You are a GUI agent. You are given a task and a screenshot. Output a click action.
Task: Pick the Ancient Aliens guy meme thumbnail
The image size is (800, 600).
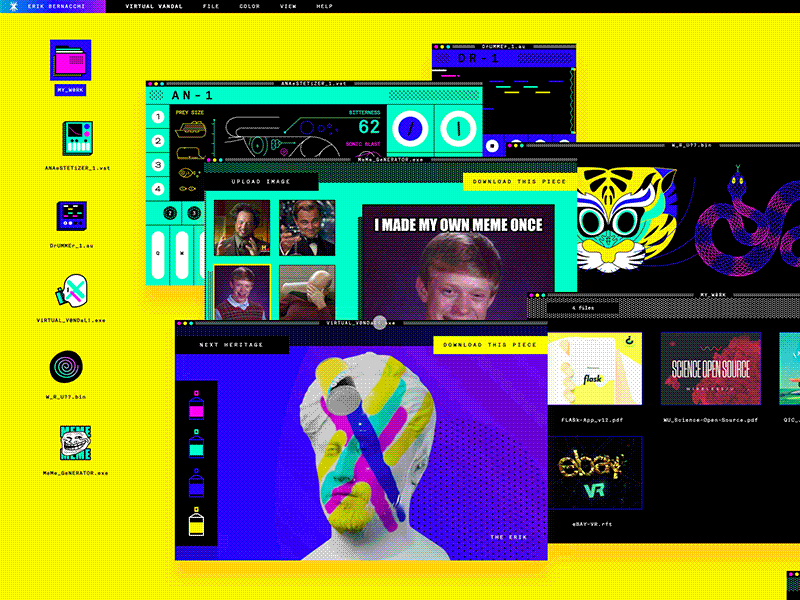[242, 228]
